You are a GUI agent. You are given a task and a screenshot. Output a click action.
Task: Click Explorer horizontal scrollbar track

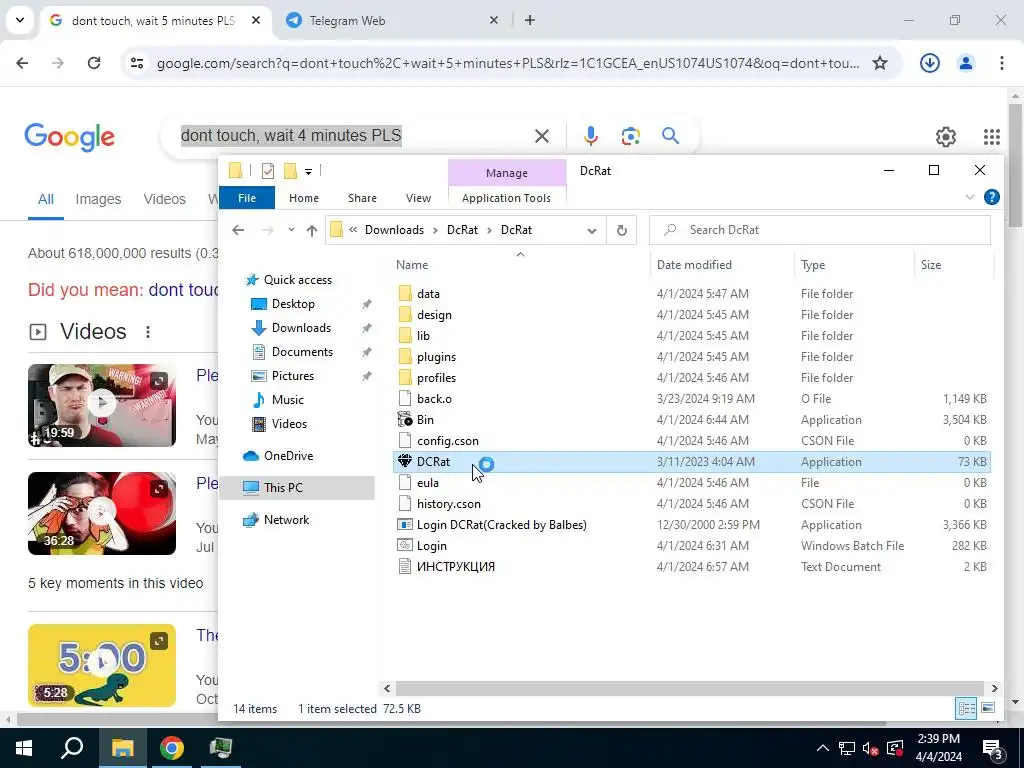tap(690, 688)
